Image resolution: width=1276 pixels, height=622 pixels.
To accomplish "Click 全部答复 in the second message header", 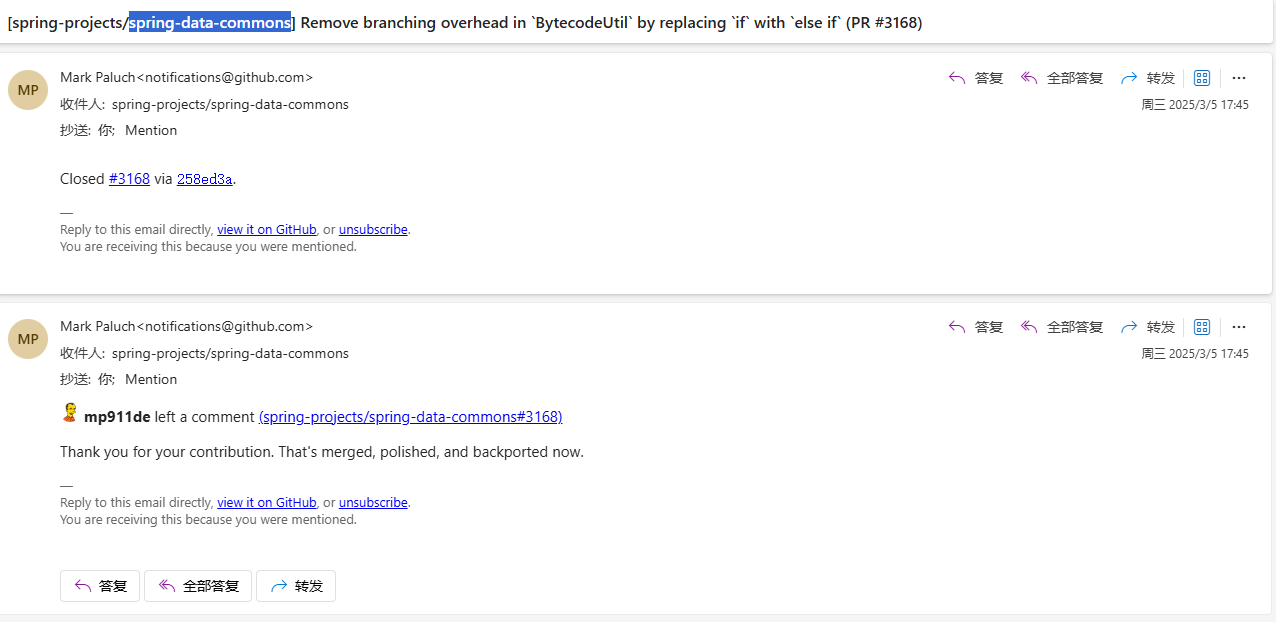I will point(1061,327).
